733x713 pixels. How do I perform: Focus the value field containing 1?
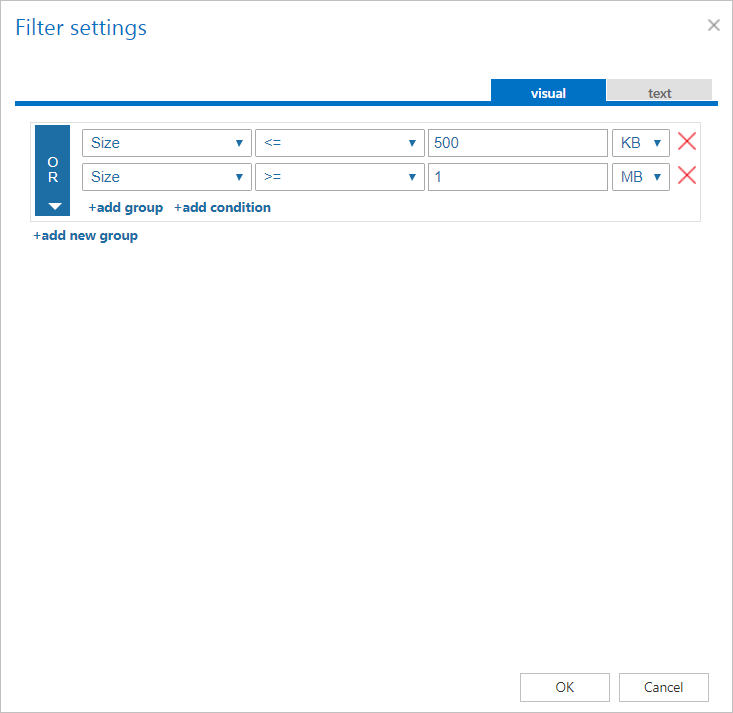518,177
